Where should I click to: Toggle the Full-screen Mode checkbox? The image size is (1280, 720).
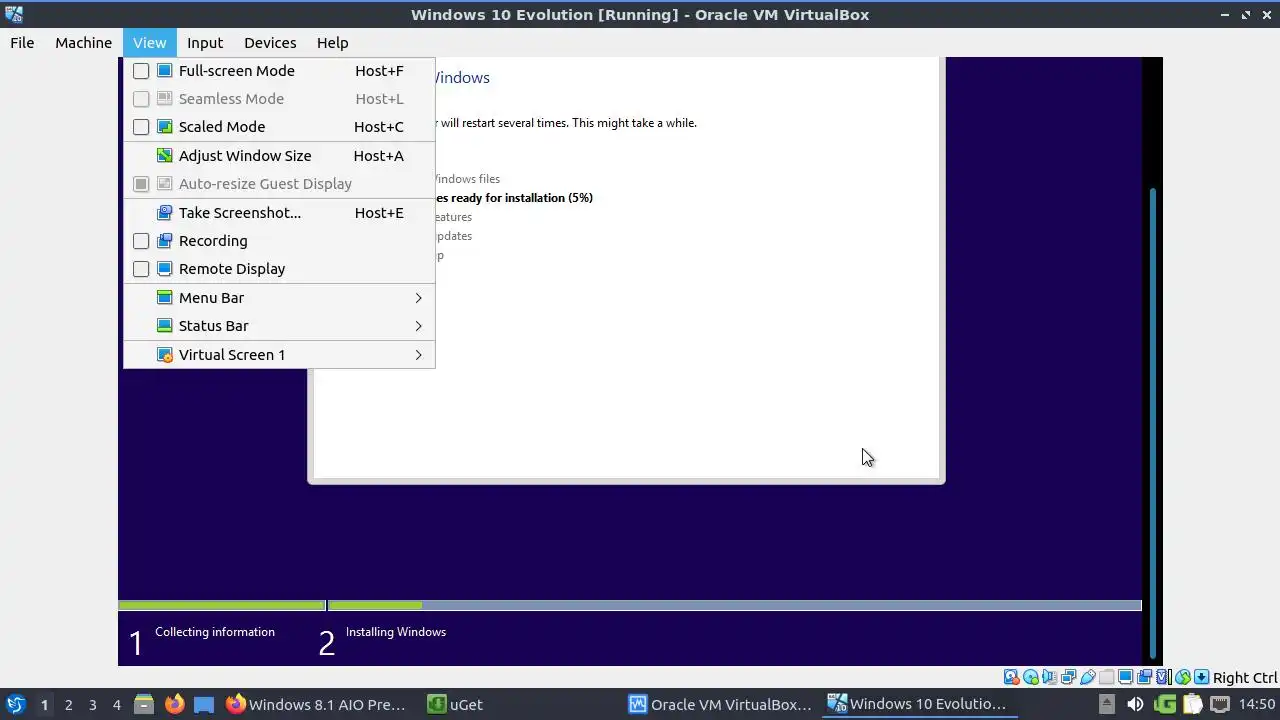141,71
